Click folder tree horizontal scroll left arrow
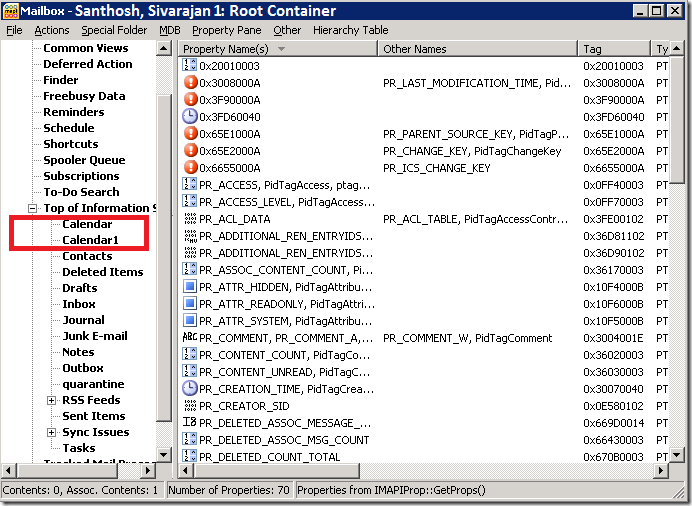This screenshot has width=692, height=506. click(8, 470)
